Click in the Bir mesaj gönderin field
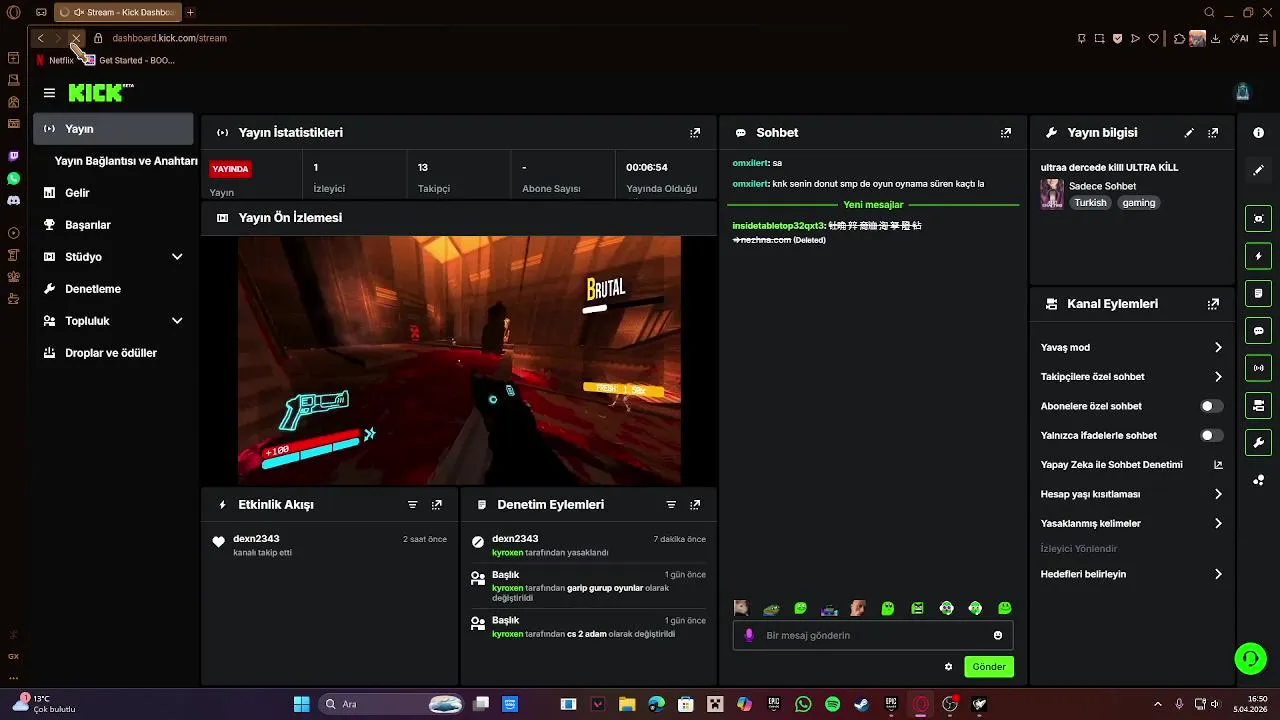 873,636
